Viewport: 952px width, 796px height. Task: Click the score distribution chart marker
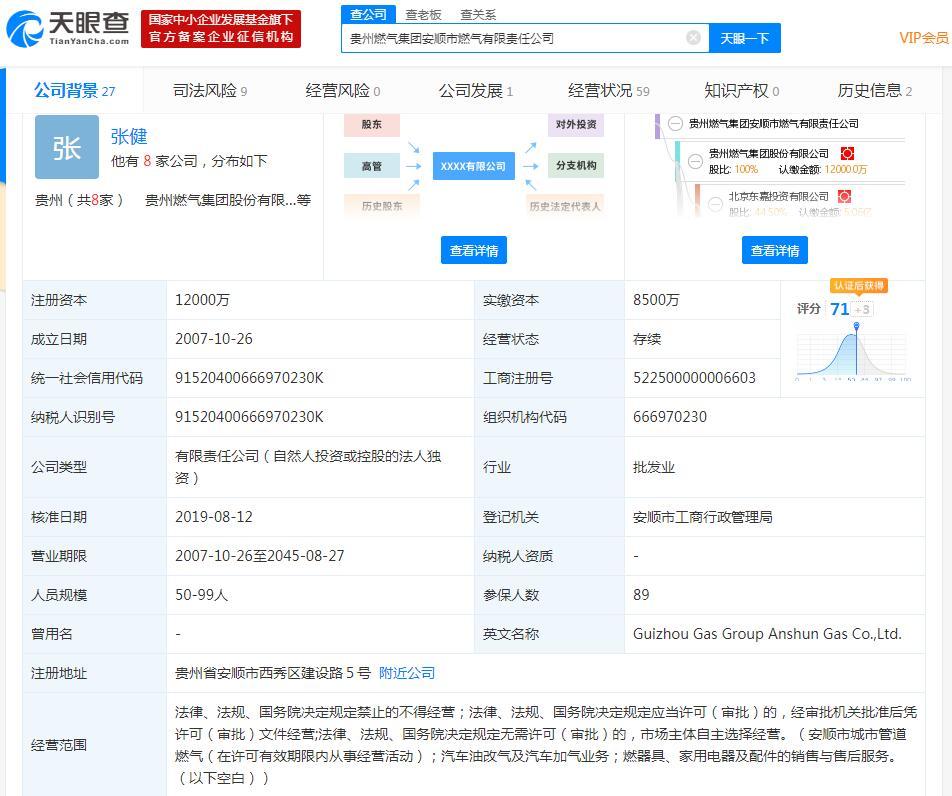[x=856, y=326]
